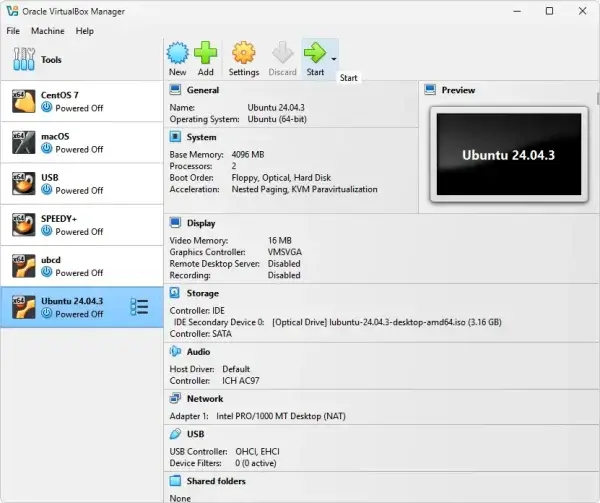Click the New virtual machine icon
This screenshot has height=503, width=600.
pyautogui.click(x=178, y=53)
